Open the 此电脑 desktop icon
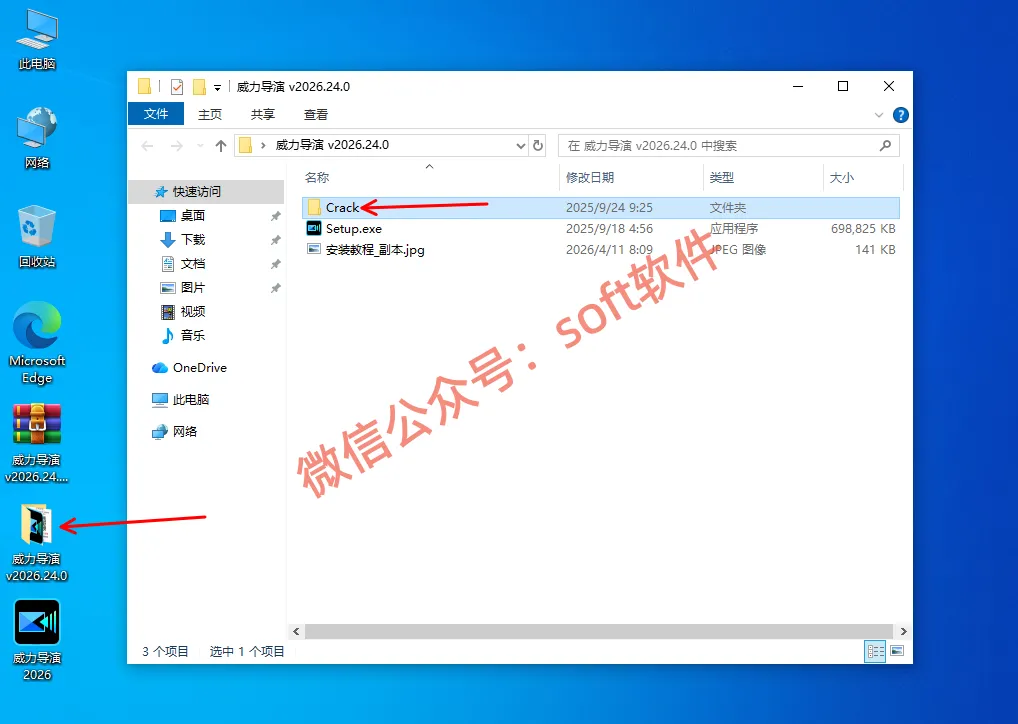Screen dimensions: 1018x724 pyautogui.click(x=37, y=40)
